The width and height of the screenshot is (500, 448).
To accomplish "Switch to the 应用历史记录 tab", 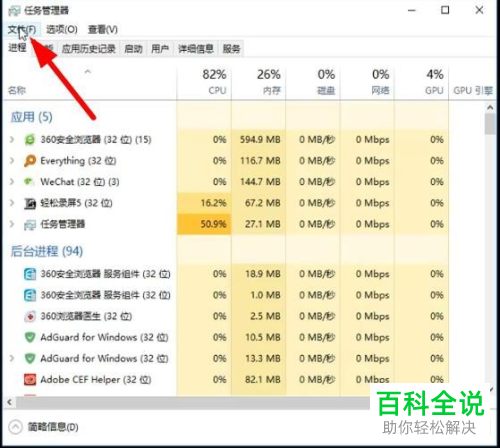I will click(x=89, y=49).
